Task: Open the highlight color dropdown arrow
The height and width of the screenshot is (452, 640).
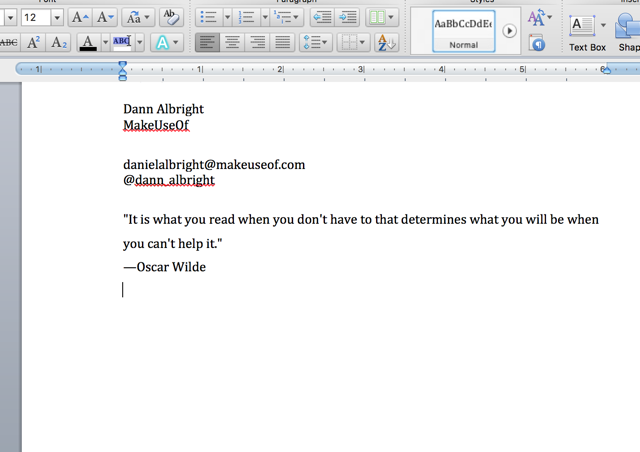Action: pyautogui.click(x=140, y=42)
